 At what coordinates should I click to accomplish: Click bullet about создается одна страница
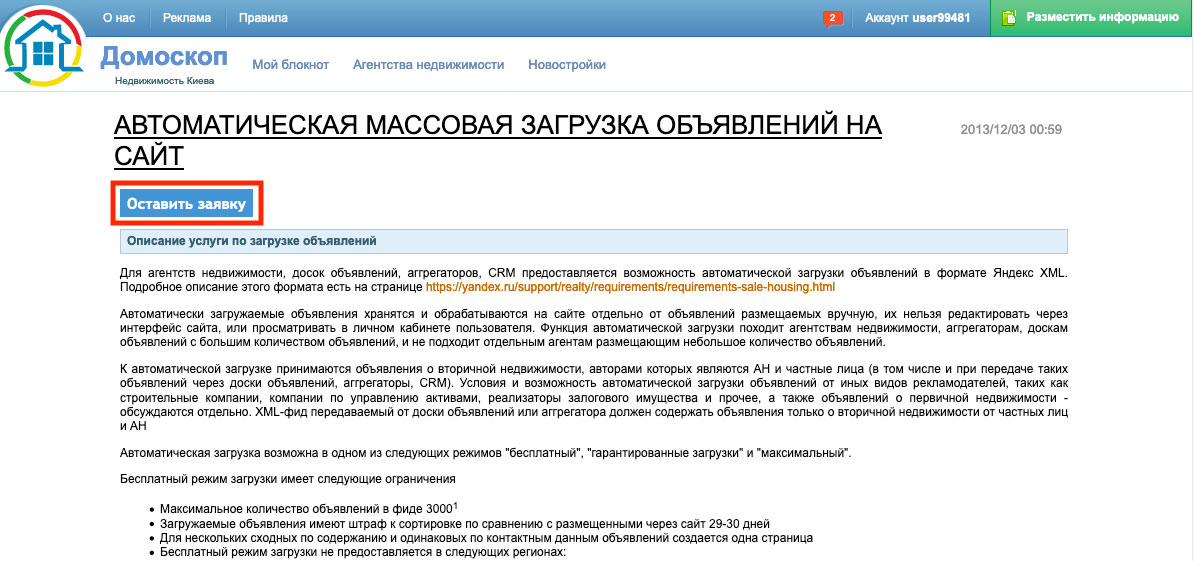tap(486, 538)
